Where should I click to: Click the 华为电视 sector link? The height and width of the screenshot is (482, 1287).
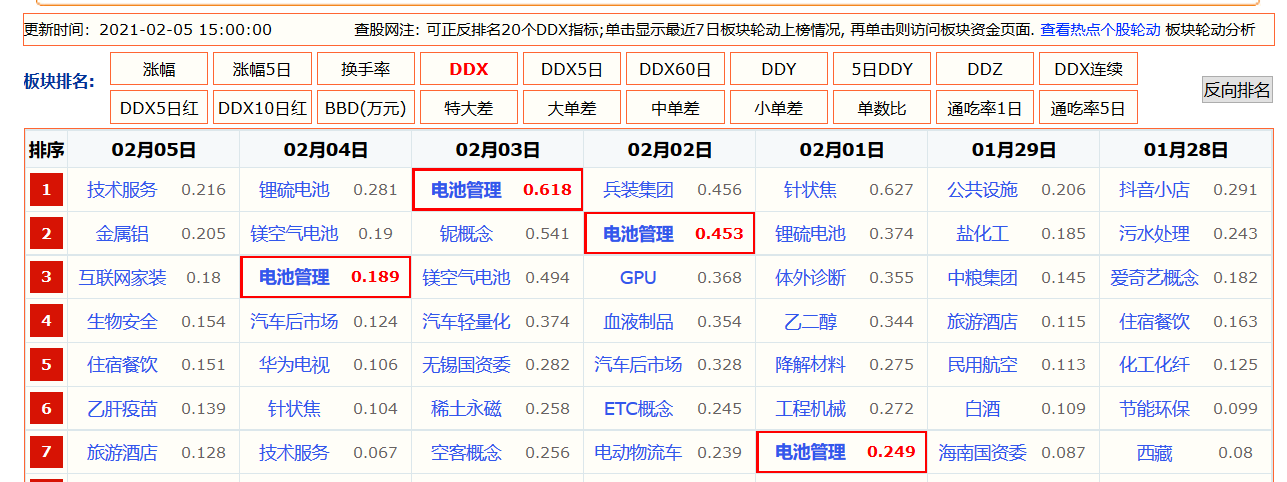(x=294, y=365)
